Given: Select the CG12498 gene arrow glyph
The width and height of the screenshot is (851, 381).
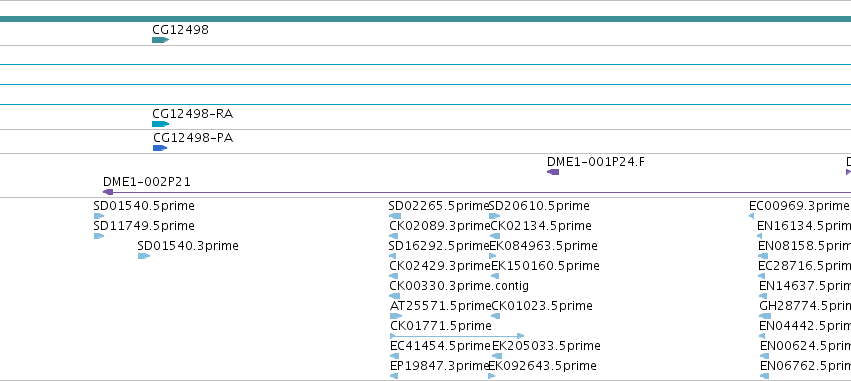Looking at the screenshot, I should coord(161,40).
